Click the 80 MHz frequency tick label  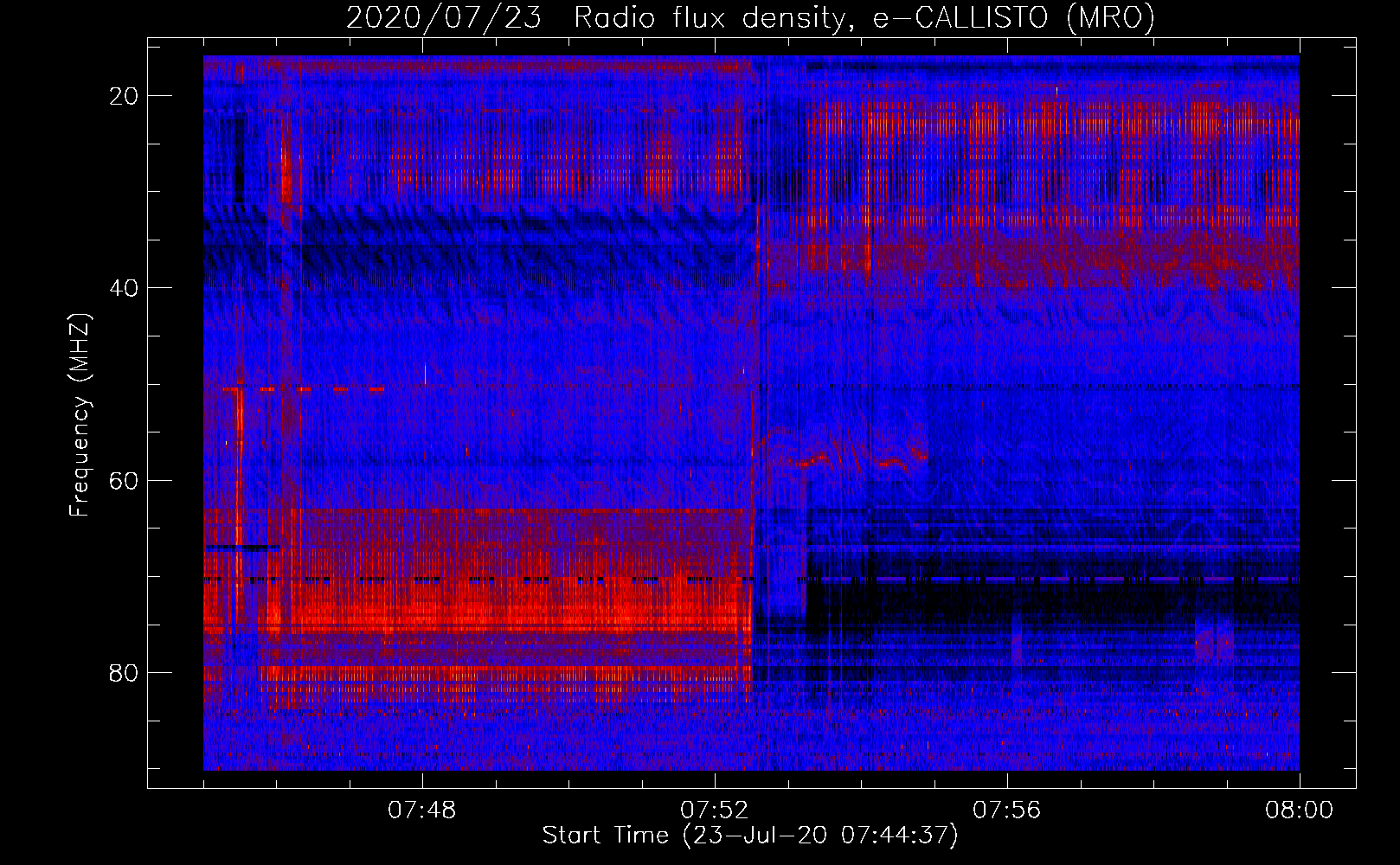click(x=125, y=672)
